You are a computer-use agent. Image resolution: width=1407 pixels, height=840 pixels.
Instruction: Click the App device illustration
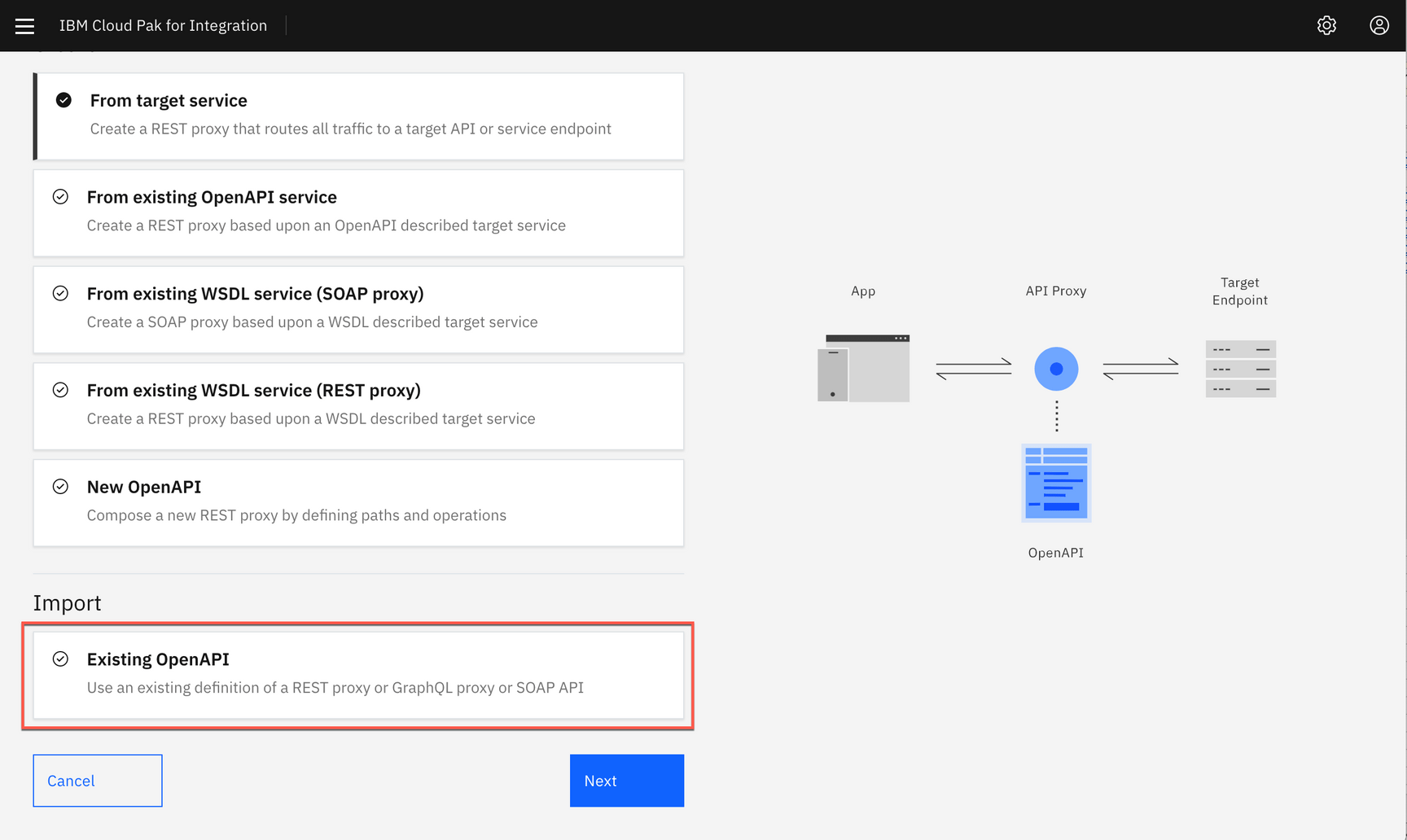pos(863,368)
